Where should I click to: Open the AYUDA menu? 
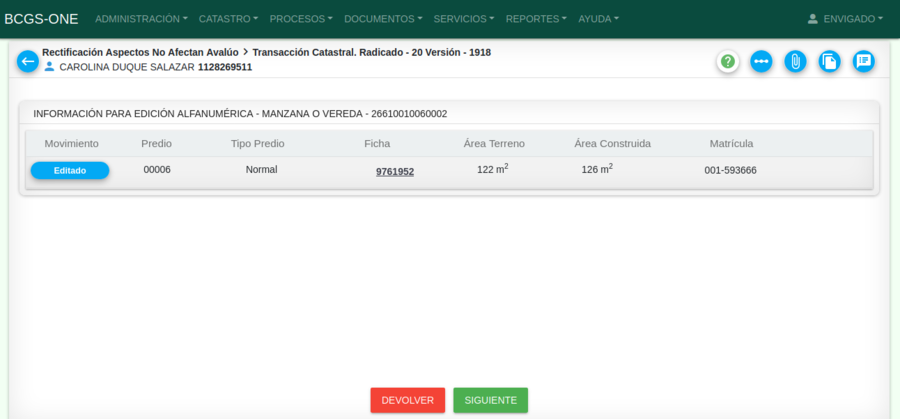[x=598, y=19]
